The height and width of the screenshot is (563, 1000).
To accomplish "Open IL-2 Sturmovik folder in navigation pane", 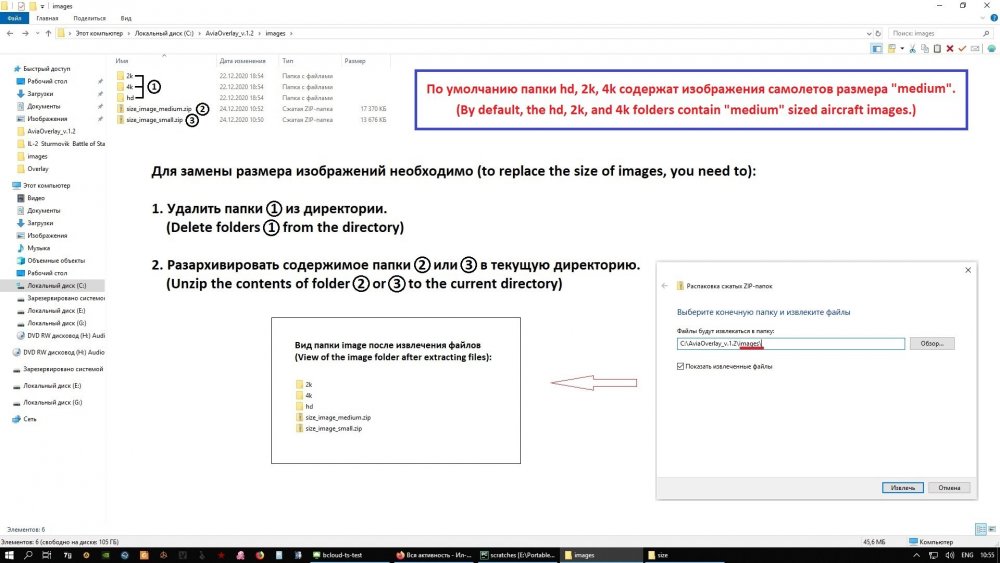I will (66, 143).
